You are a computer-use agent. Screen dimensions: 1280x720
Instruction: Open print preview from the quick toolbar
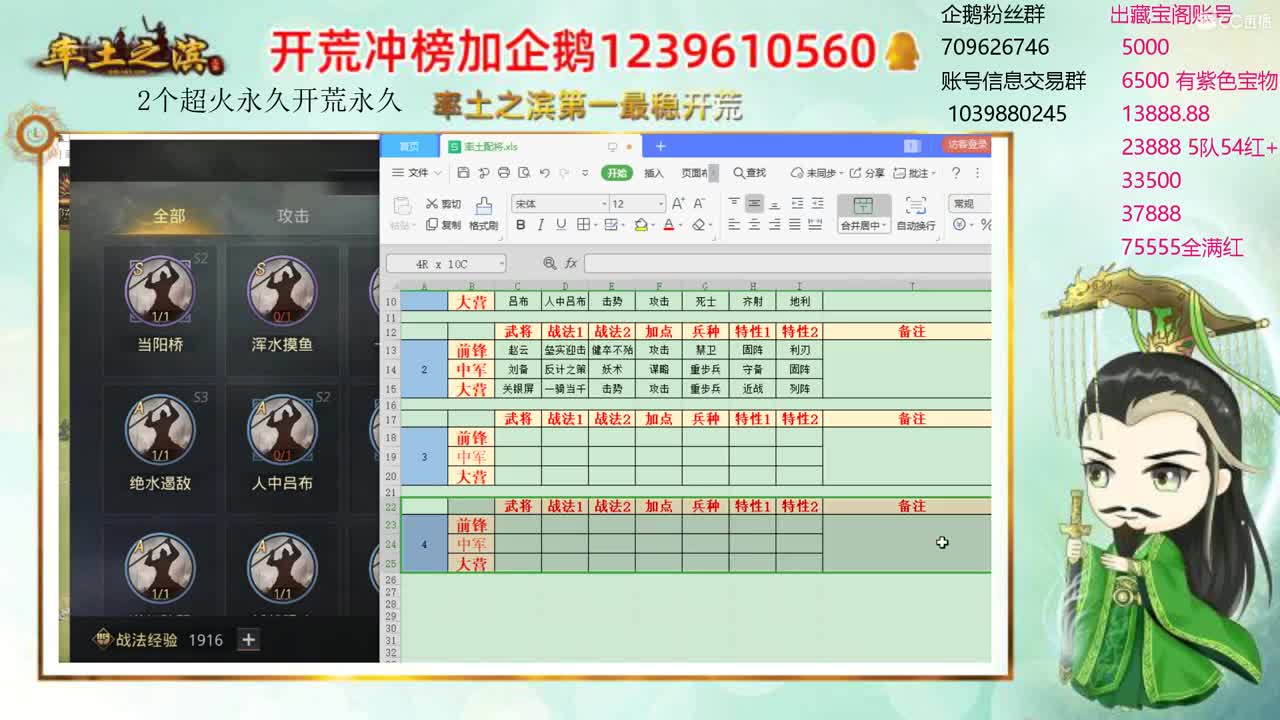524,173
